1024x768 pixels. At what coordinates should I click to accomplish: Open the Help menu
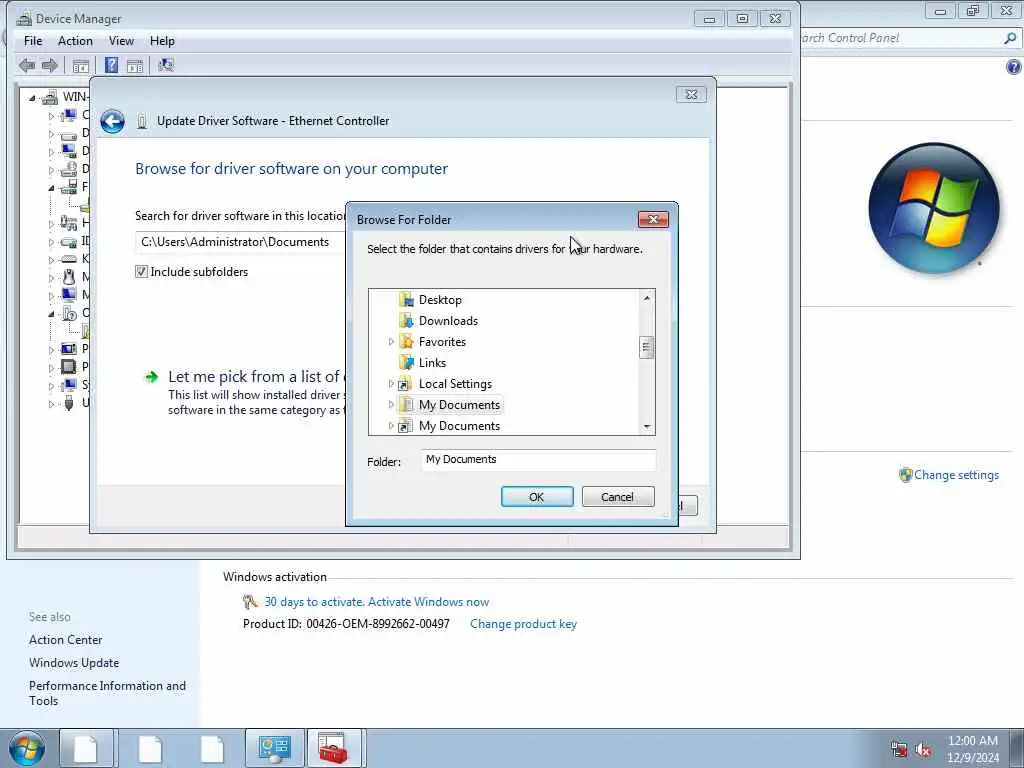162,41
